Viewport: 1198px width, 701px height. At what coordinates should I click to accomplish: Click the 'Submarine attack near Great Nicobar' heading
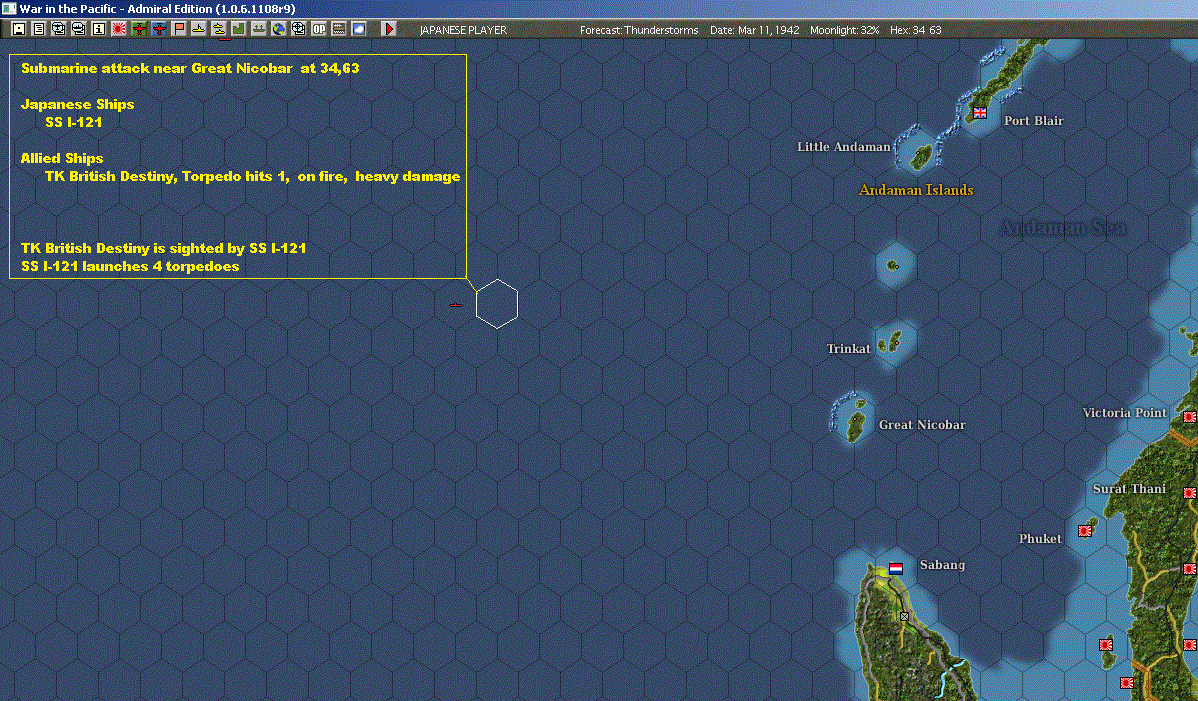pos(189,68)
